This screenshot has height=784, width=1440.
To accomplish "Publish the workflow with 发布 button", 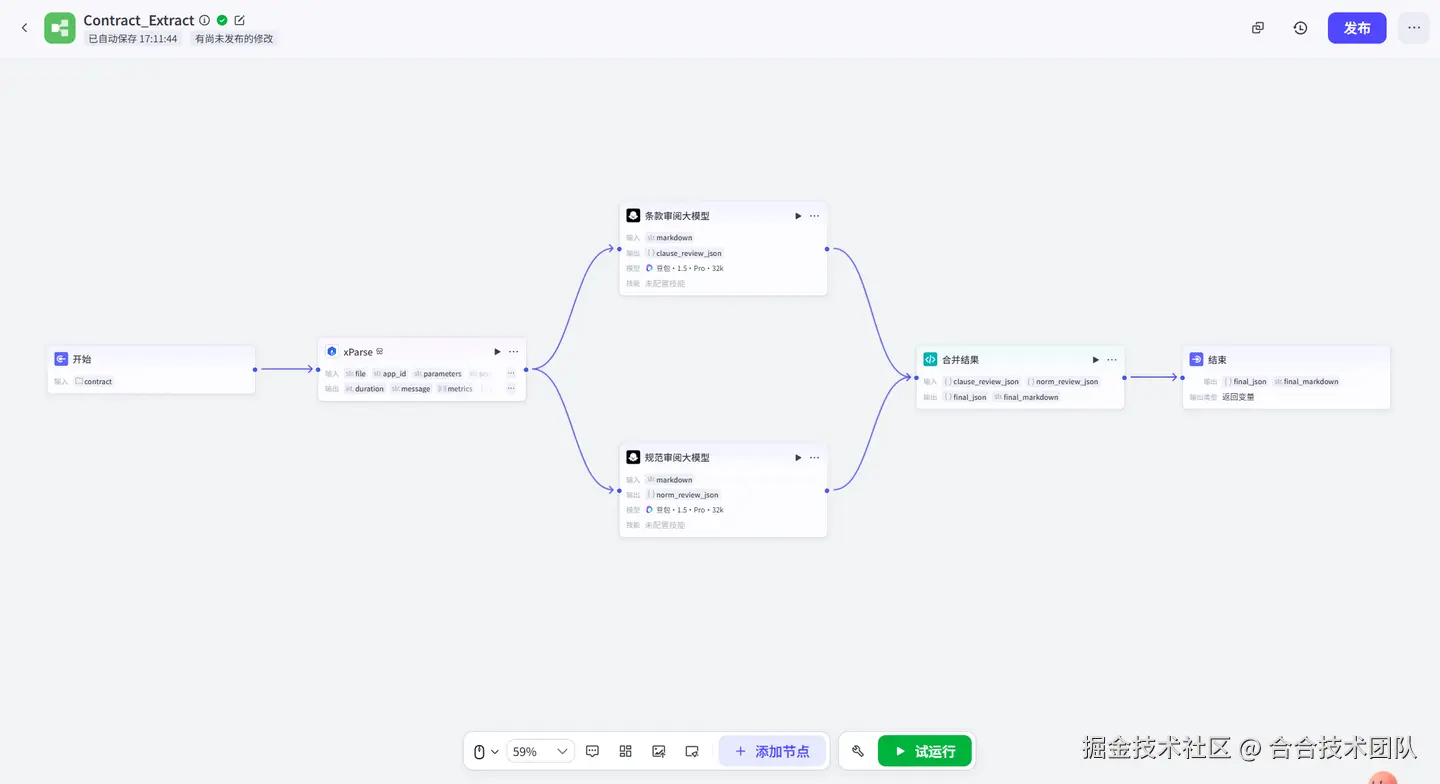I will 1357,28.
